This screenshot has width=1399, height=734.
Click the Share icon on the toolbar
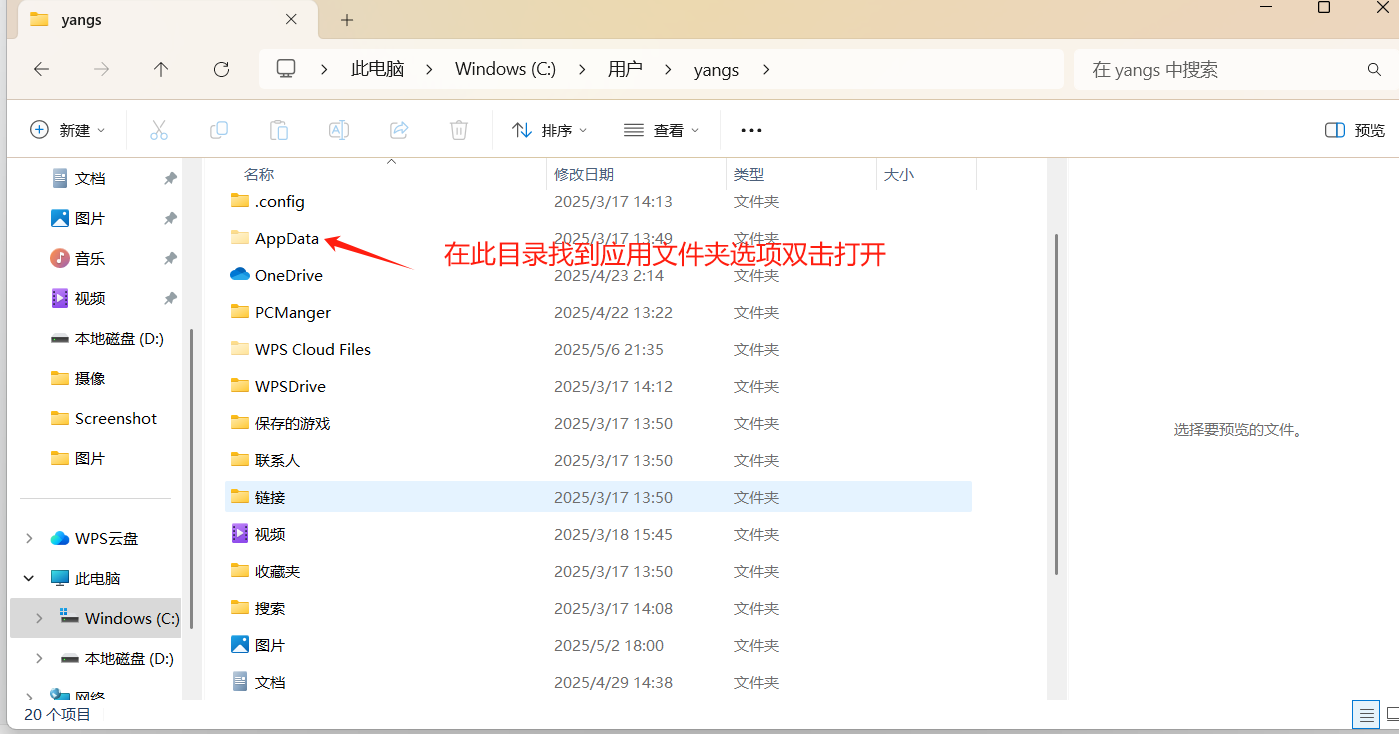(398, 130)
